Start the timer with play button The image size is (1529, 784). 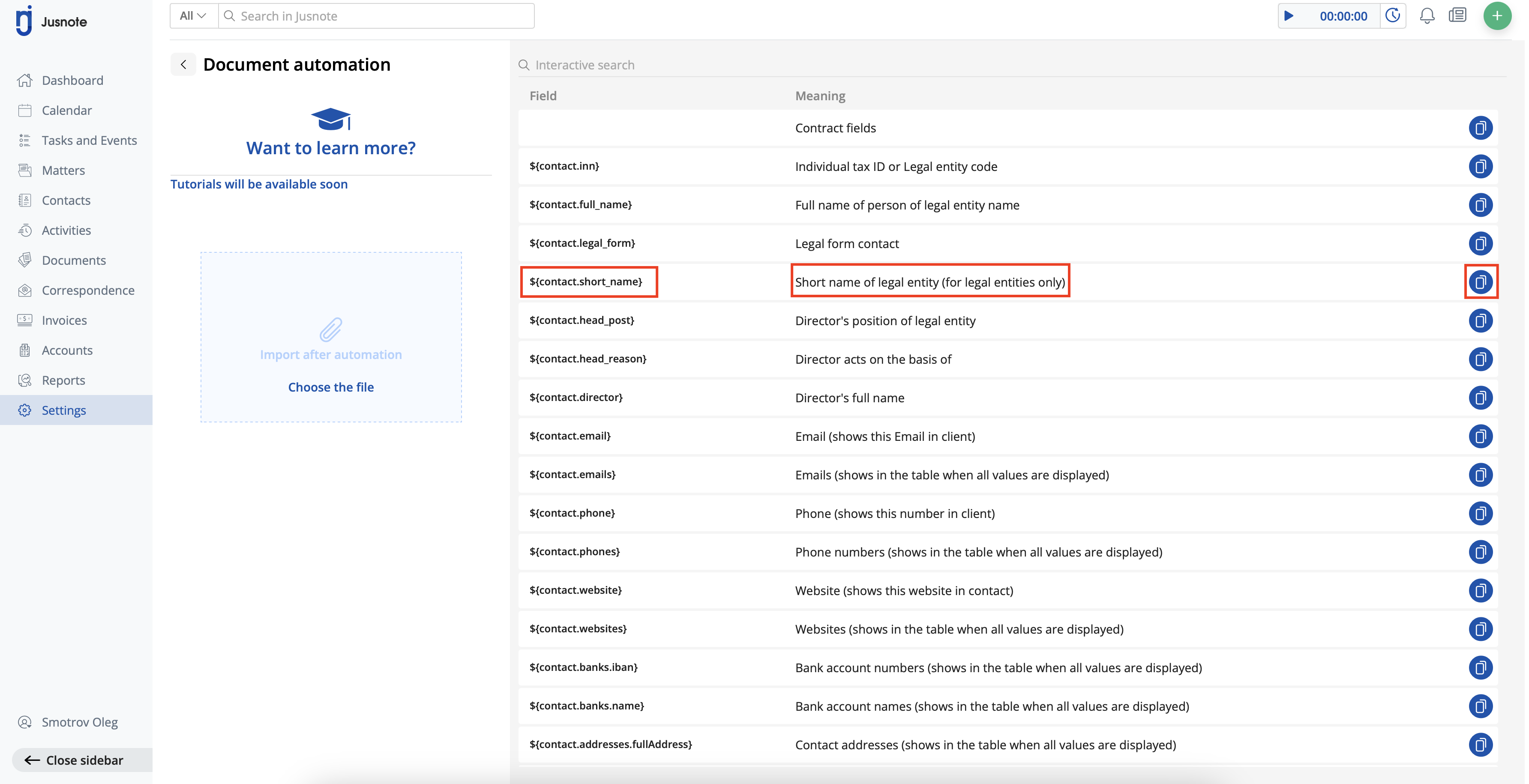[1289, 16]
